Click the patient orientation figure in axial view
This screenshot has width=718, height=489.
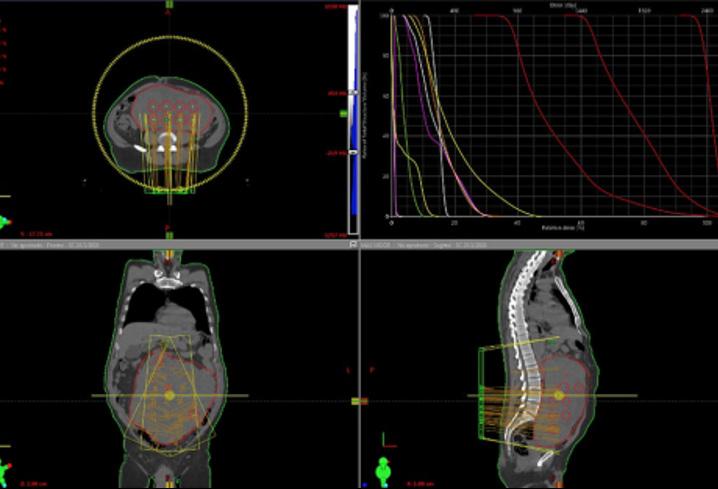5,222
